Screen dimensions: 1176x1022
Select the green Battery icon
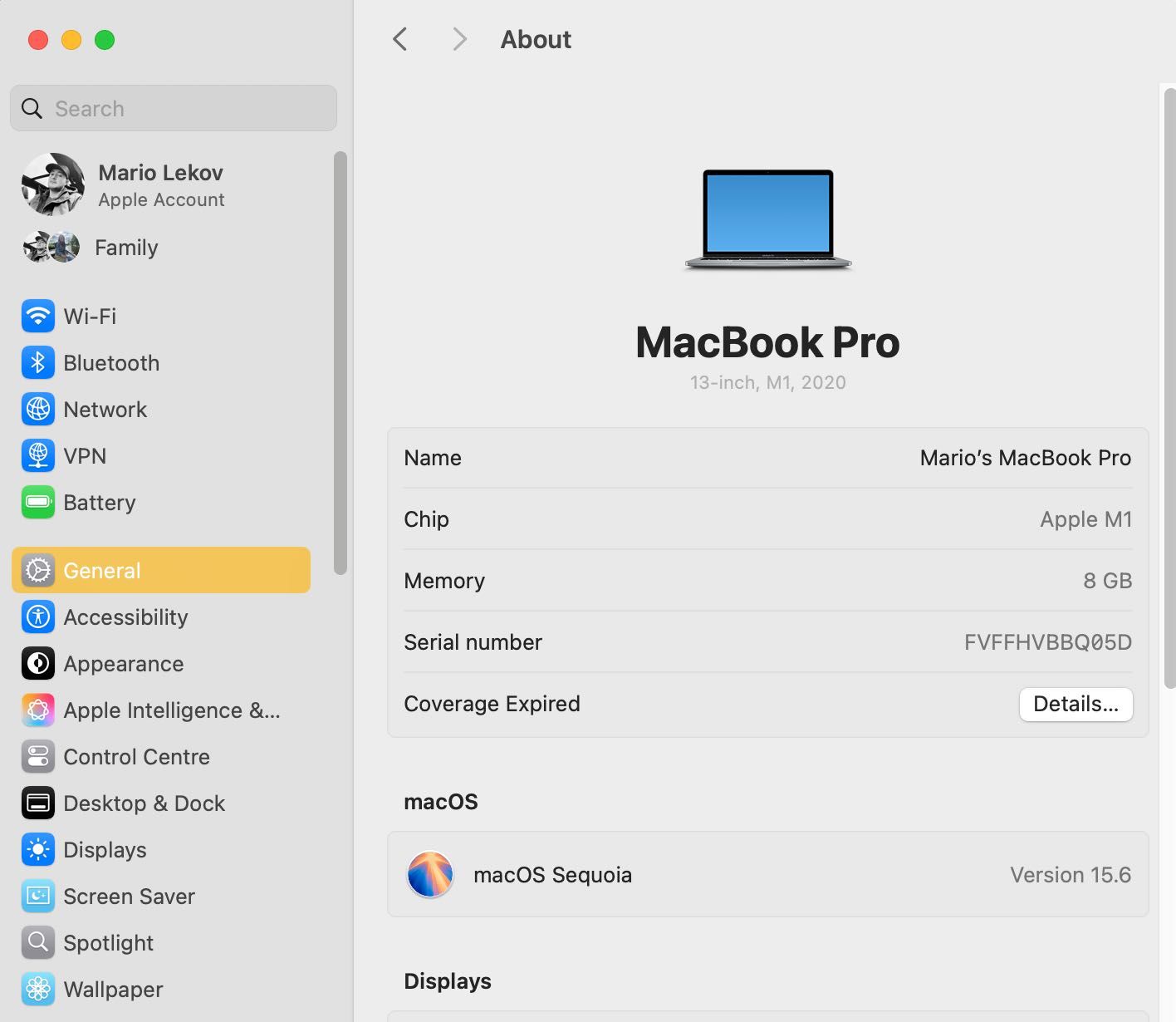coord(38,503)
